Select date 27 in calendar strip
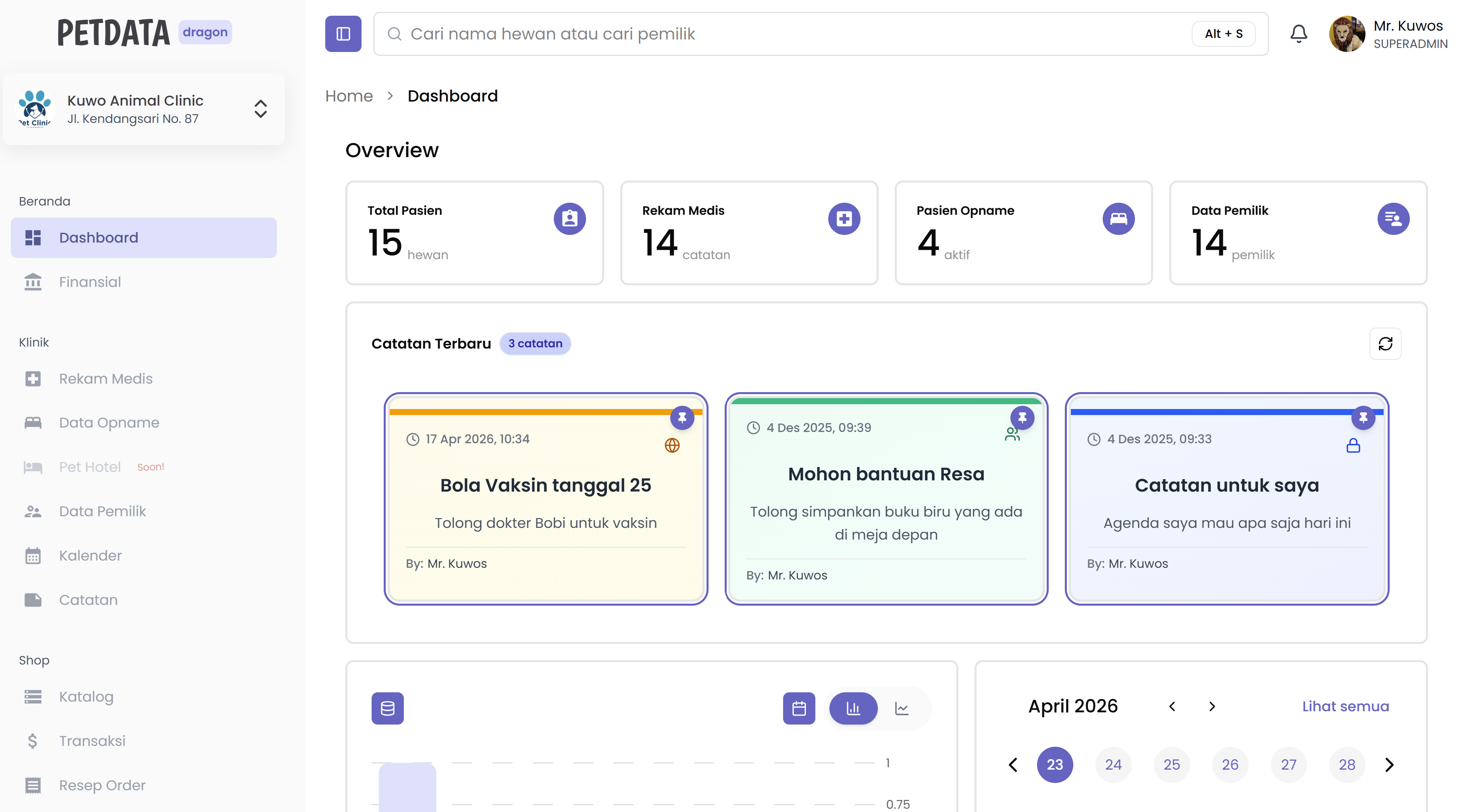The height and width of the screenshot is (812, 1459). 1289,765
